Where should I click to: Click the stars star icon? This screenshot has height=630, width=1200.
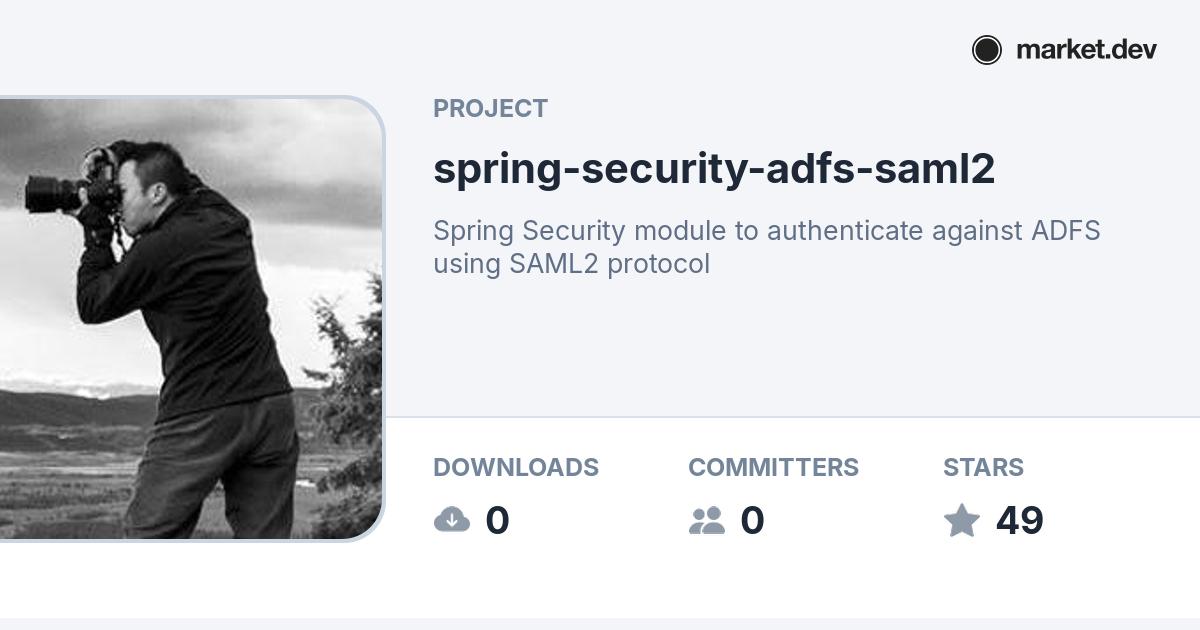tap(962, 520)
